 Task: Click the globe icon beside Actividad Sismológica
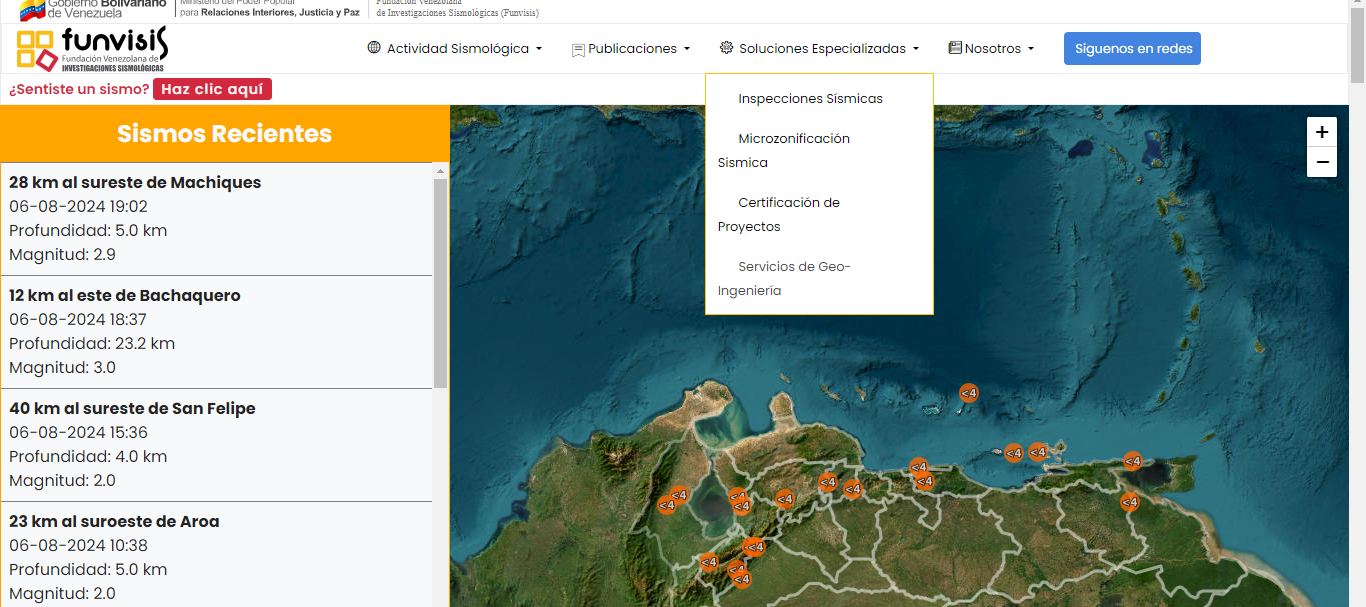pos(372,47)
